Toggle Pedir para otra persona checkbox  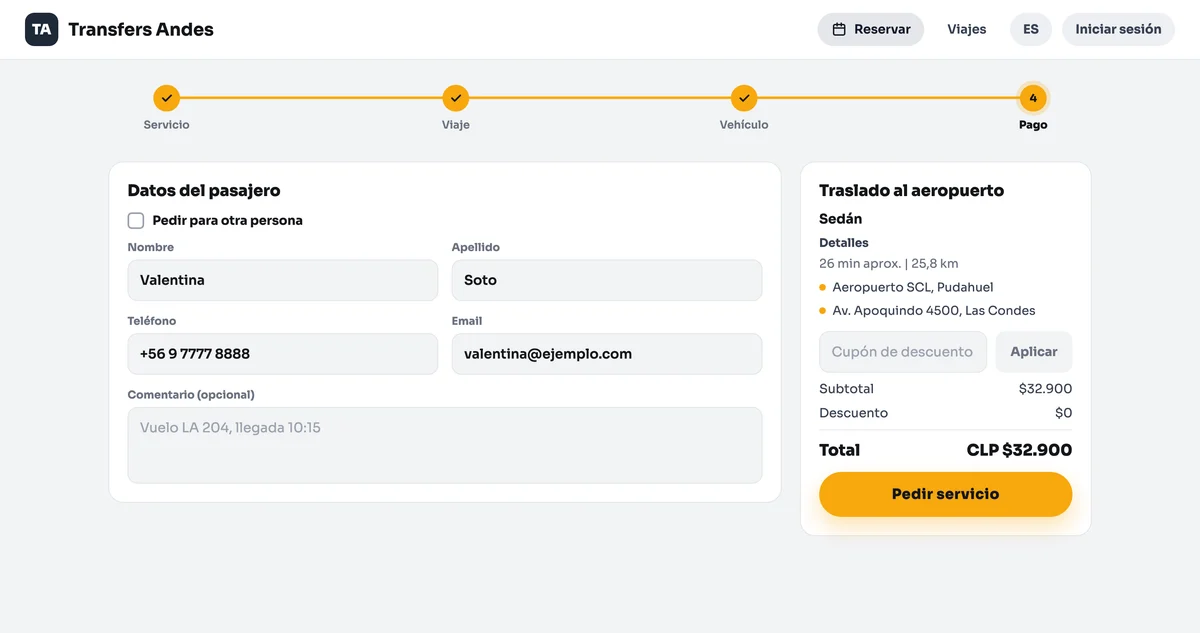coord(136,220)
